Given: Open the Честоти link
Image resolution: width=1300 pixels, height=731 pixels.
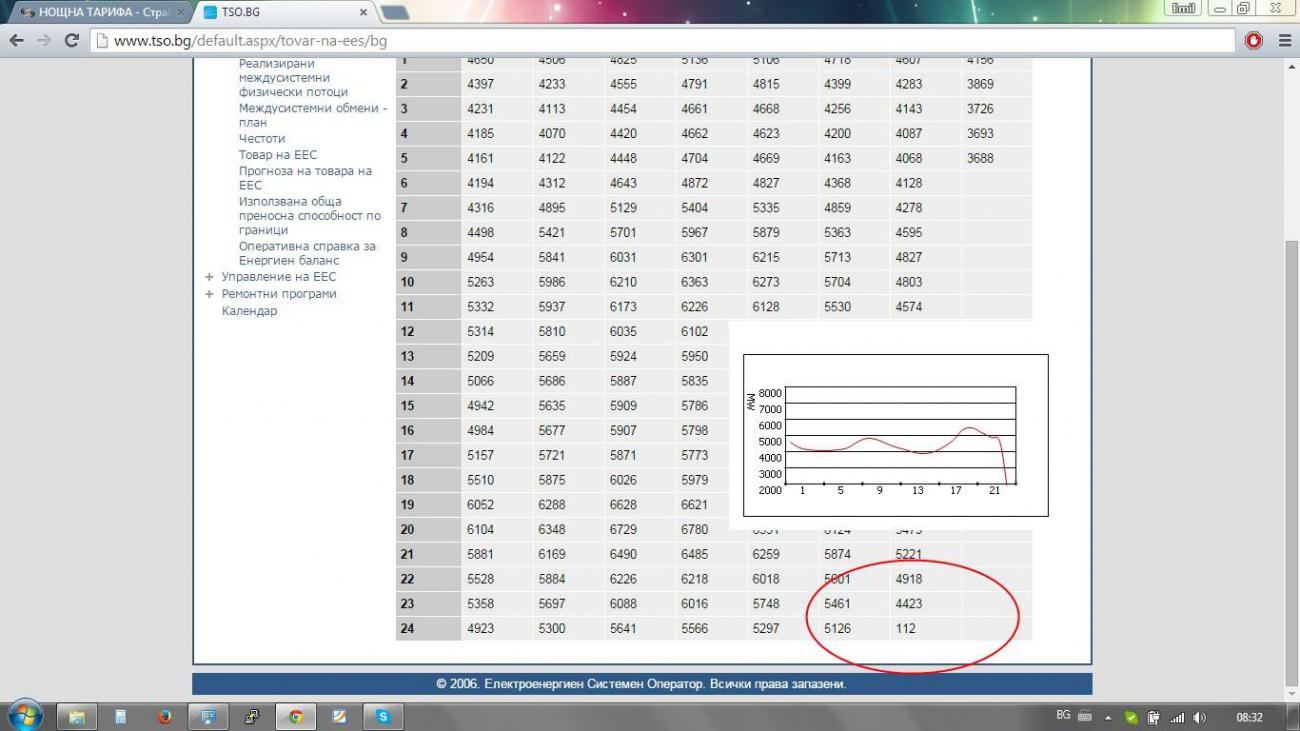Looking at the screenshot, I should [x=262, y=139].
